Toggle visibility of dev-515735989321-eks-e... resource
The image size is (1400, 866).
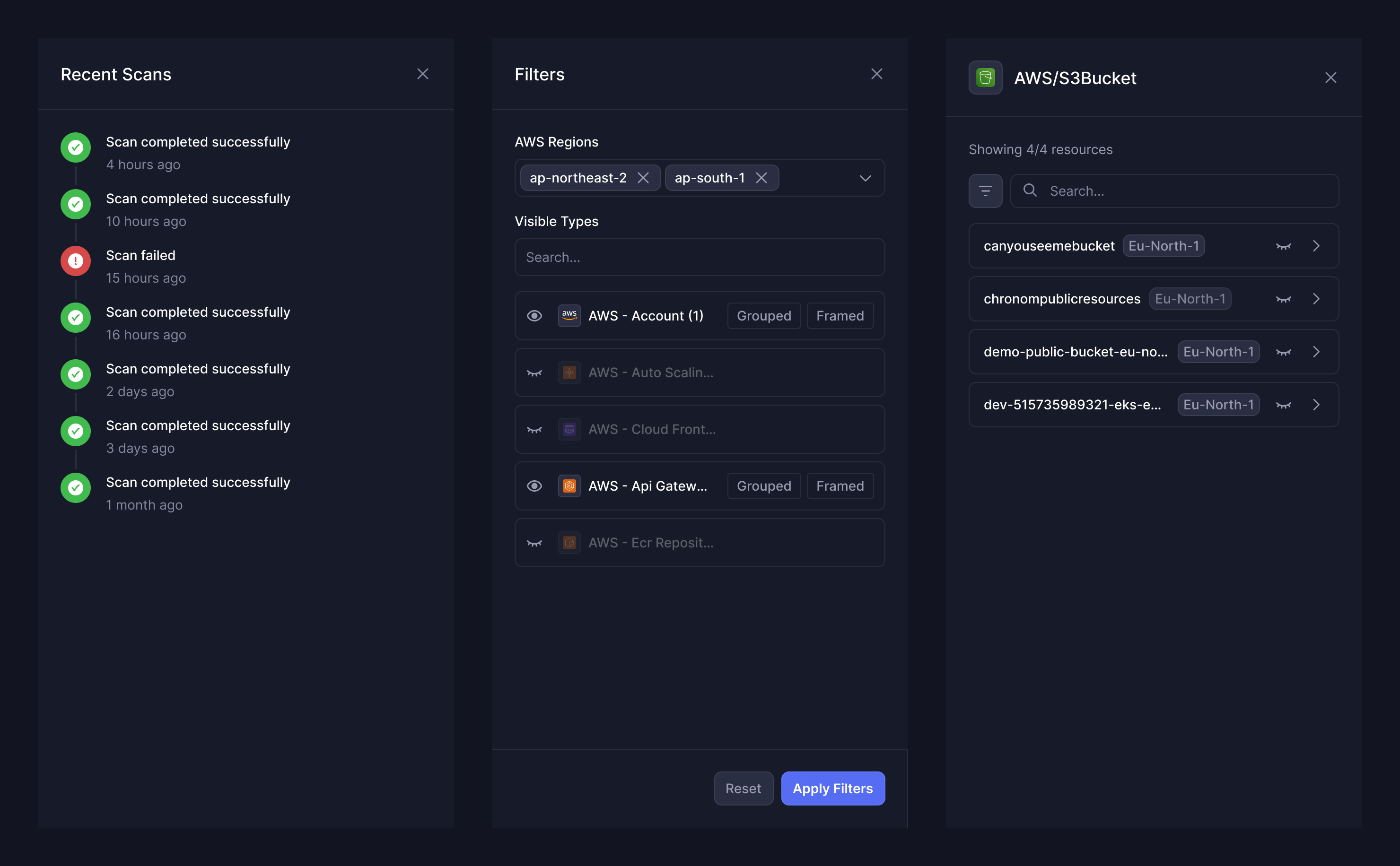[1283, 405]
